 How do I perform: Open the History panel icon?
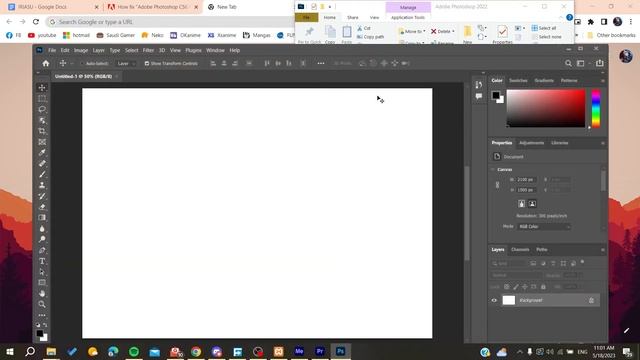click(478, 85)
